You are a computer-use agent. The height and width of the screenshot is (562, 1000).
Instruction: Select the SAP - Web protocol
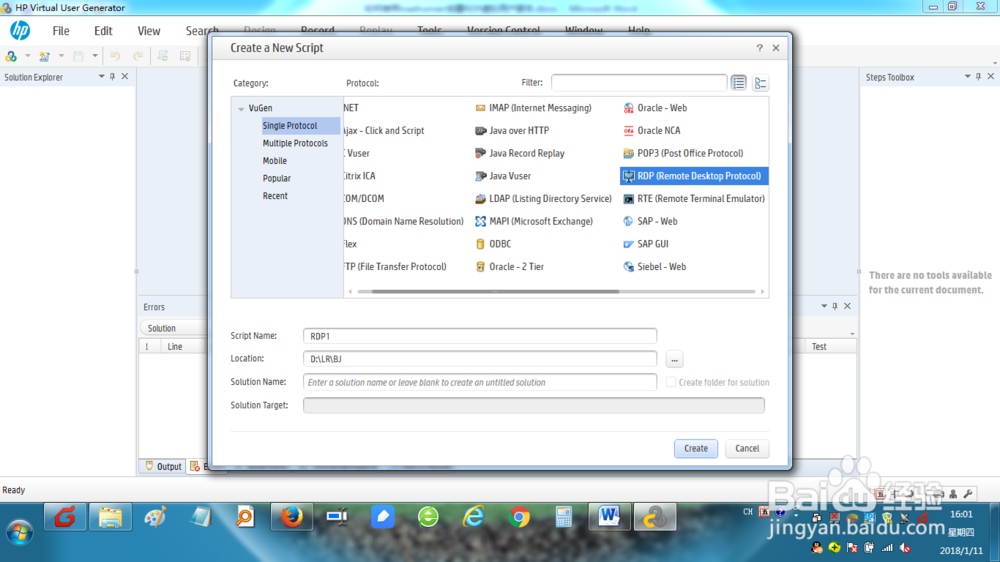(x=650, y=221)
